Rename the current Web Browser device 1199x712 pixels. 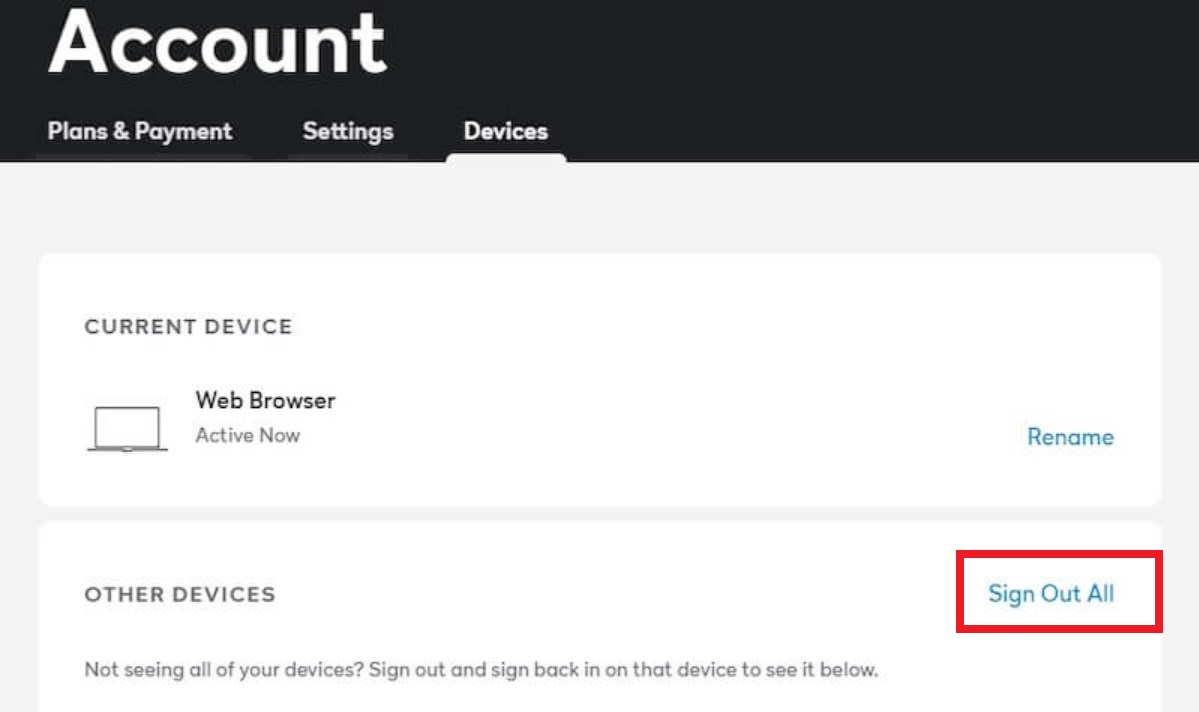click(x=1070, y=437)
